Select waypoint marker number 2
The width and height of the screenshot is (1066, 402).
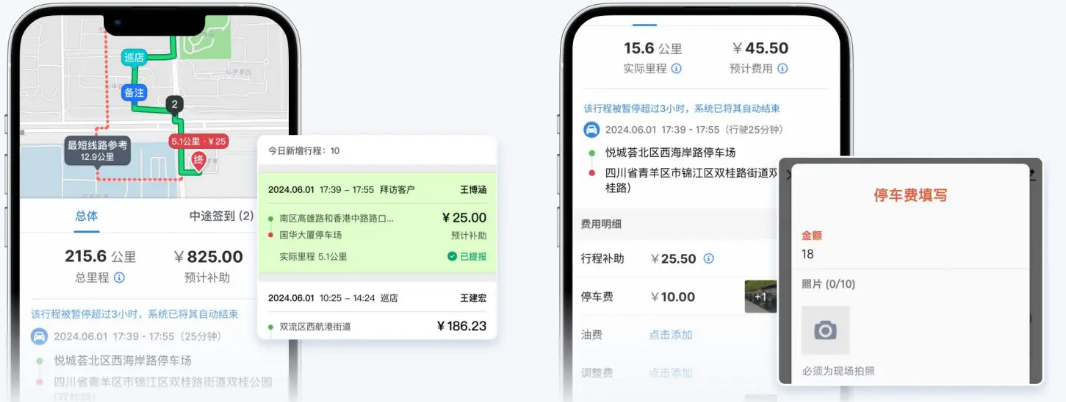[x=175, y=104]
